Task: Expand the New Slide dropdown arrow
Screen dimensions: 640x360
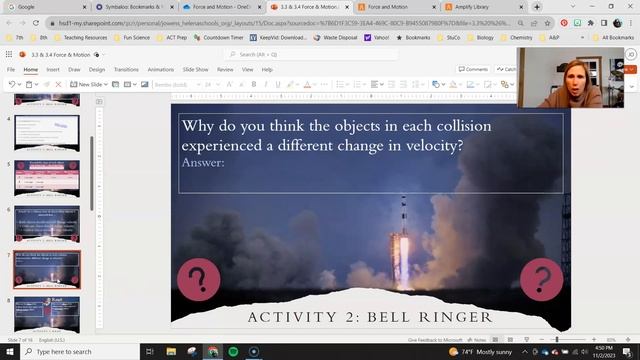Action: point(106,84)
